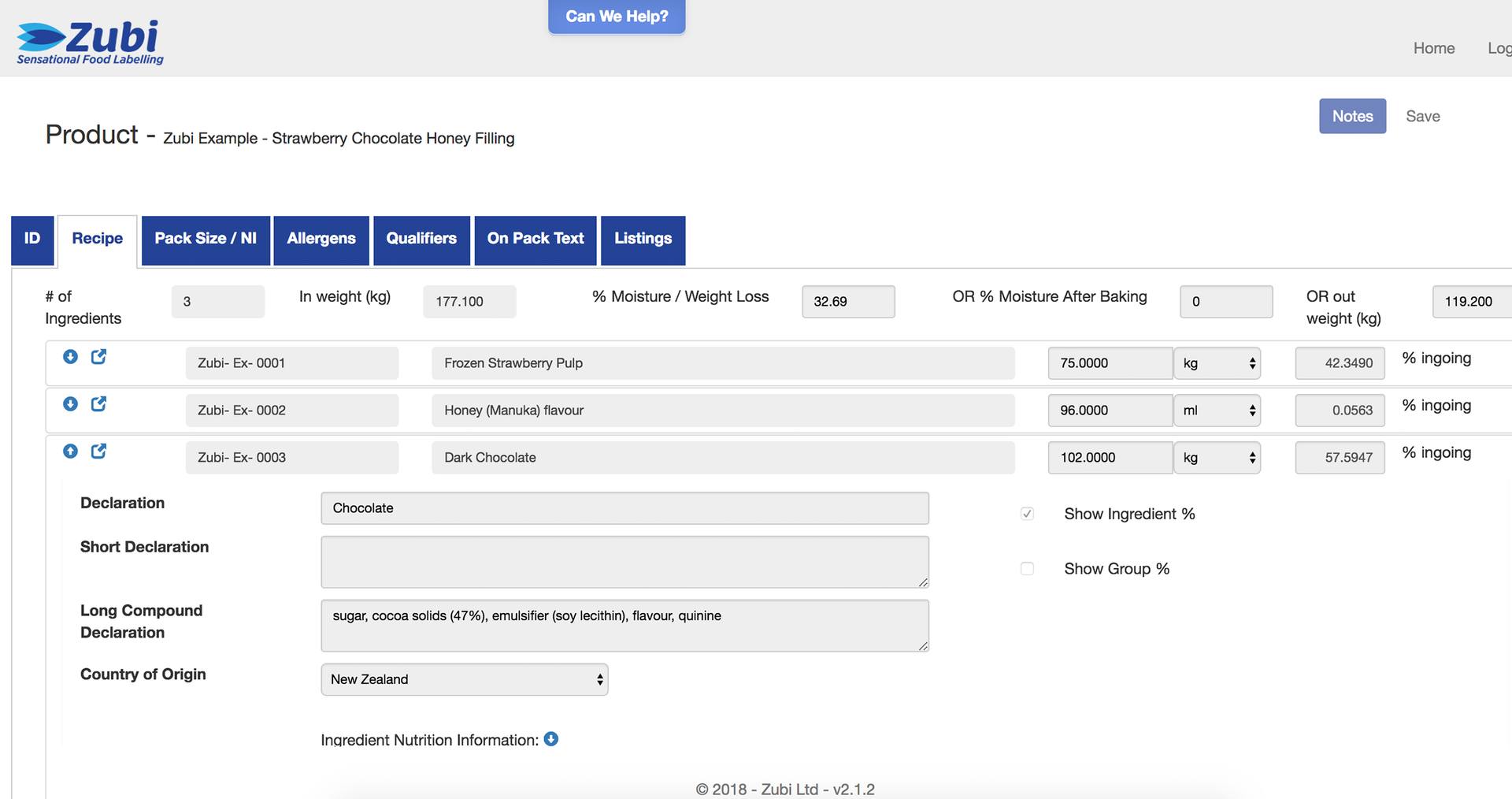Open Dark Chocolate external link icon
This screenshot has height=799, width=1512.
click(98, 452)
